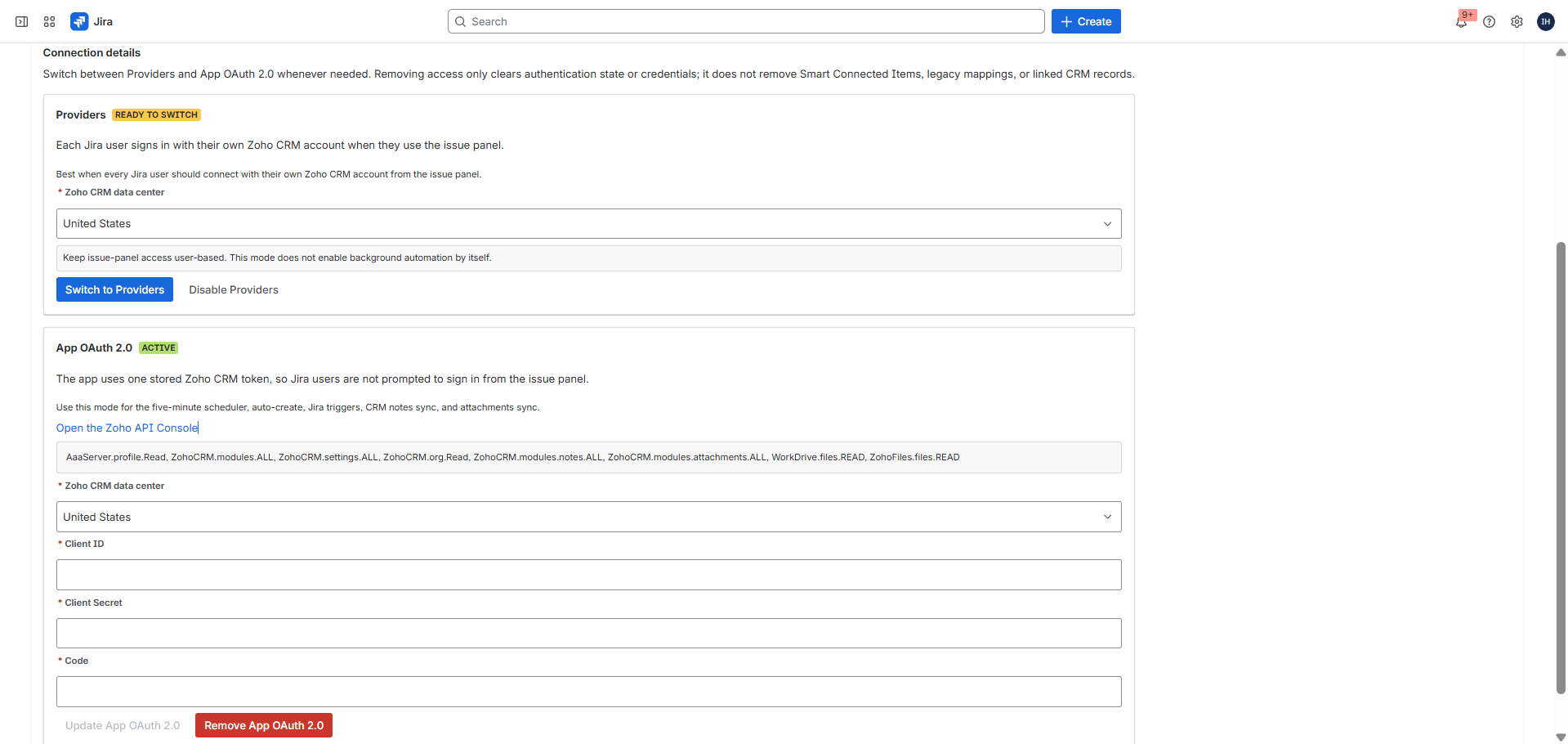Open the data center dropdown in App OAuth 2.0
1568x744 pixels.
587,516
